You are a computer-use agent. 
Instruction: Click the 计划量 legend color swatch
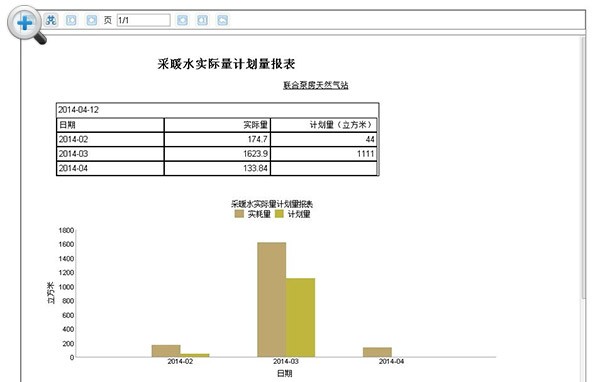point(279,214)
